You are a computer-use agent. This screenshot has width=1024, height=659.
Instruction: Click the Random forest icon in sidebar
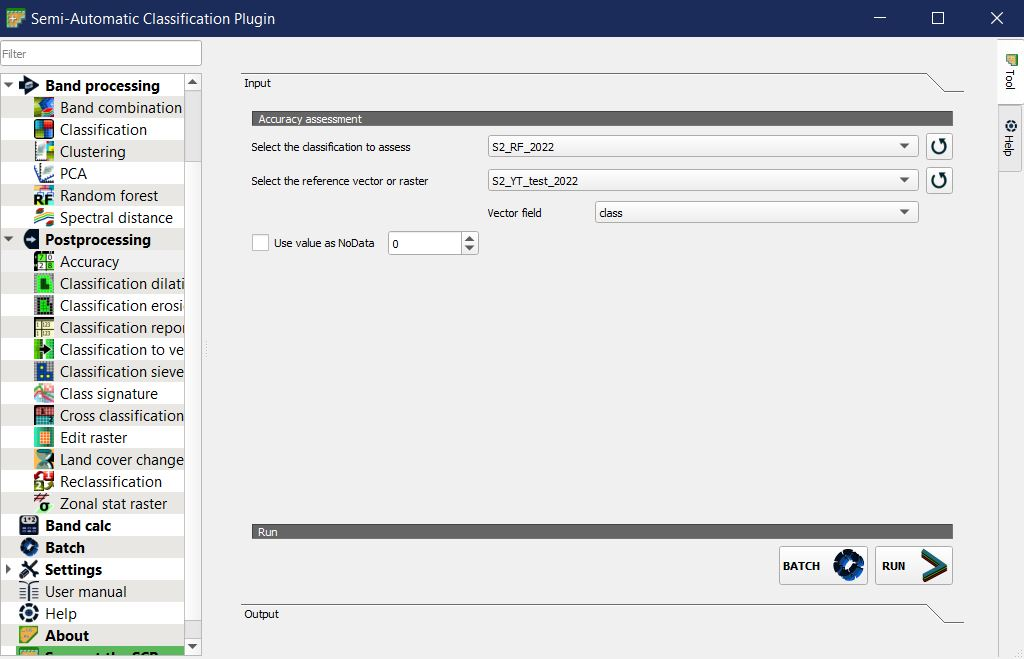[x=44, y=196]
